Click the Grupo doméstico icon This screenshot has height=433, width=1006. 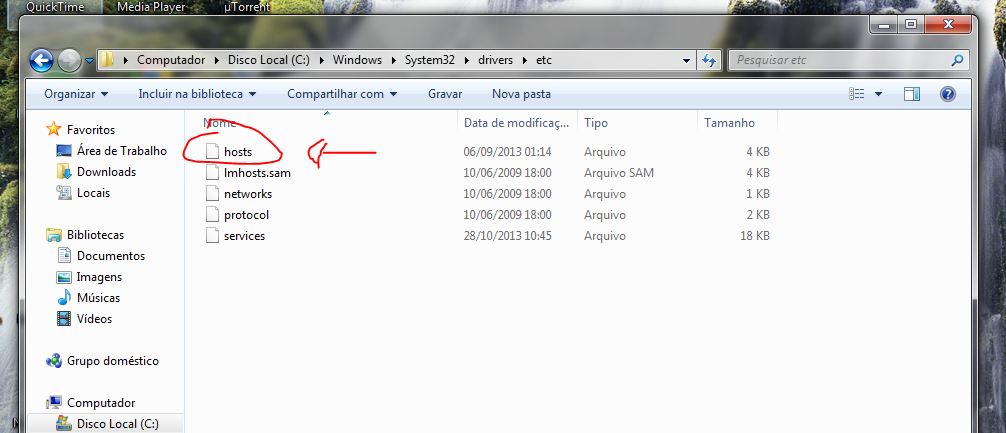point(54,361)
